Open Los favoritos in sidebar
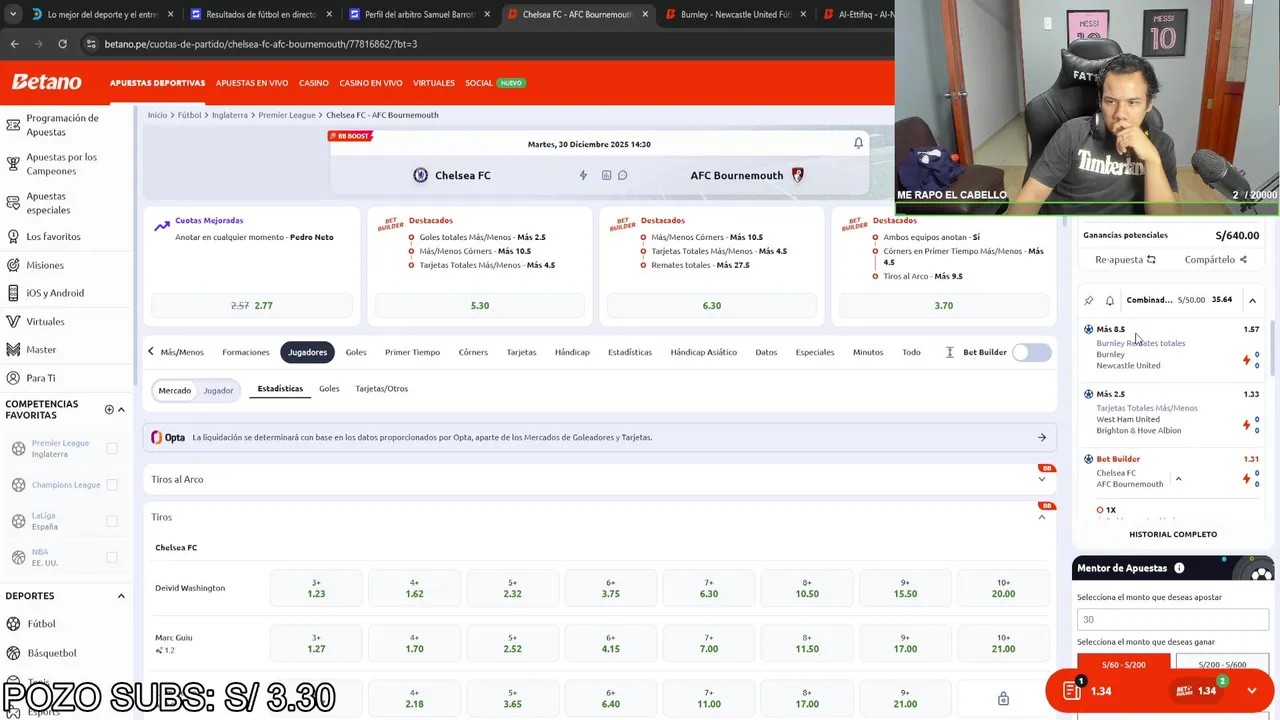The height and width of the screenshot is (720, 1280). coord(53,237)
